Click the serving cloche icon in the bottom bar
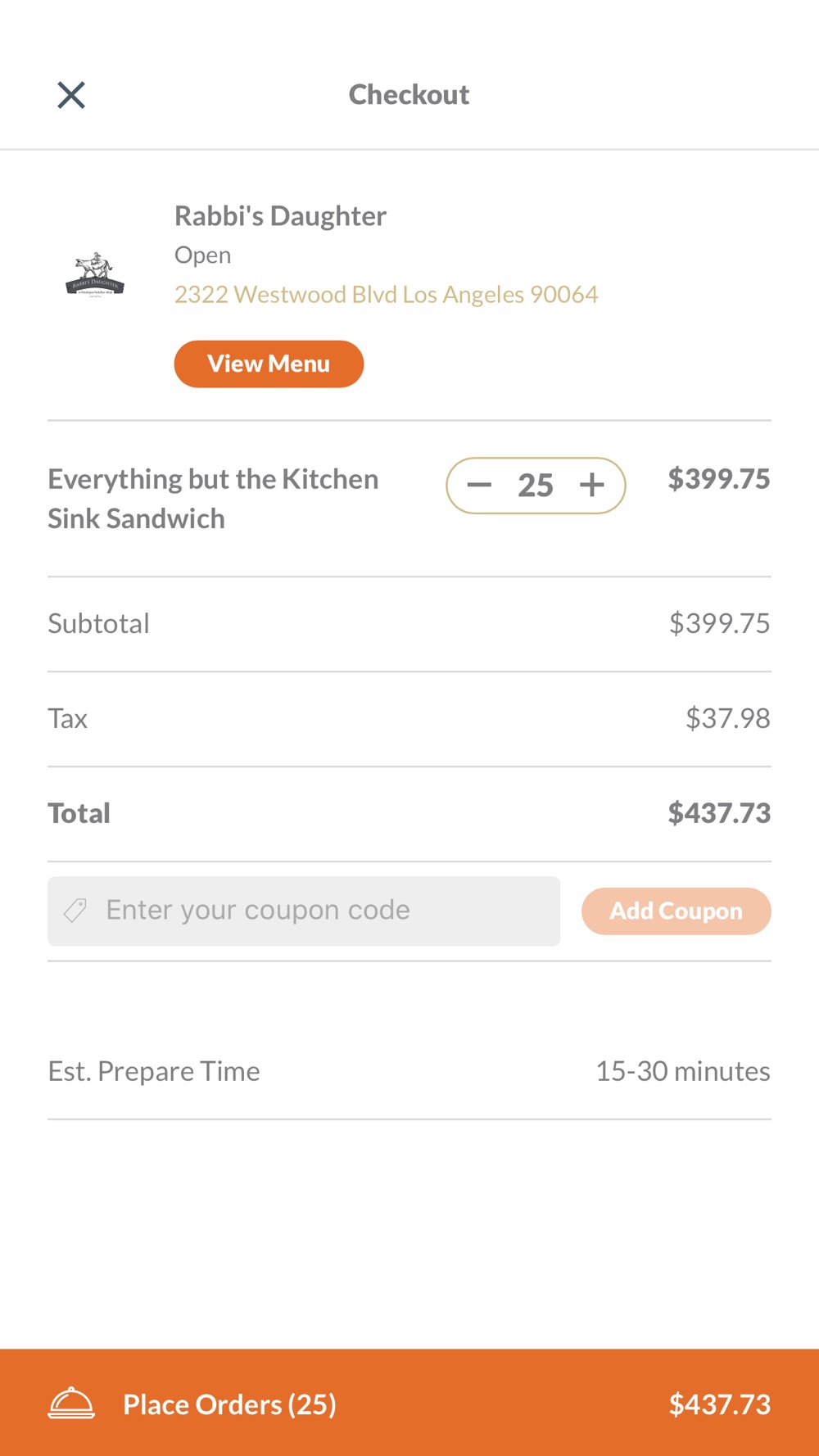The width and height of the screenshot is (819, 1456). [71, 1404]
